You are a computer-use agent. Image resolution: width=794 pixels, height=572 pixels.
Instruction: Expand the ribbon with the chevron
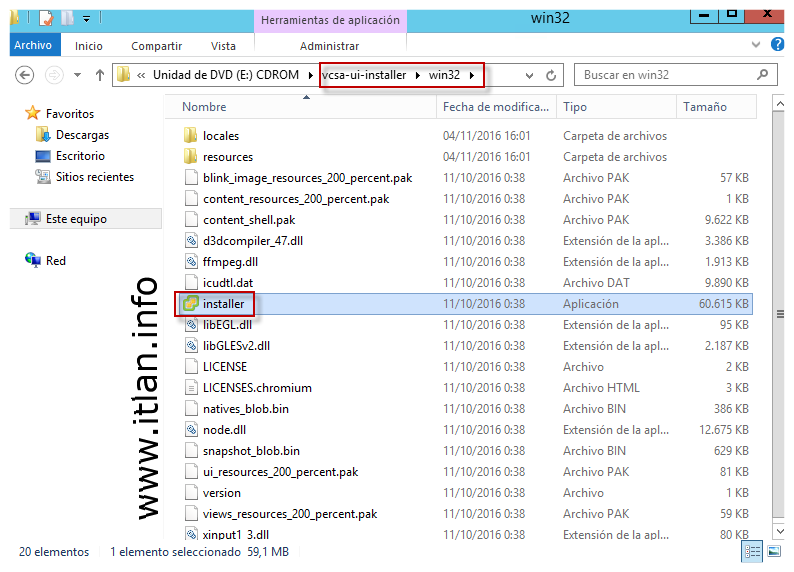[759, 46]
